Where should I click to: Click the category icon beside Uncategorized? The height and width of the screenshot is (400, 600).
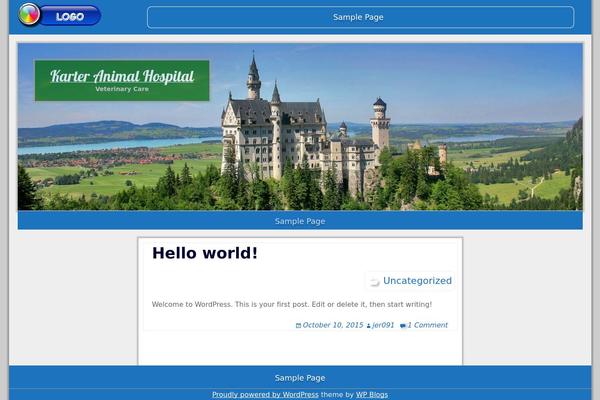coord(374,282)
